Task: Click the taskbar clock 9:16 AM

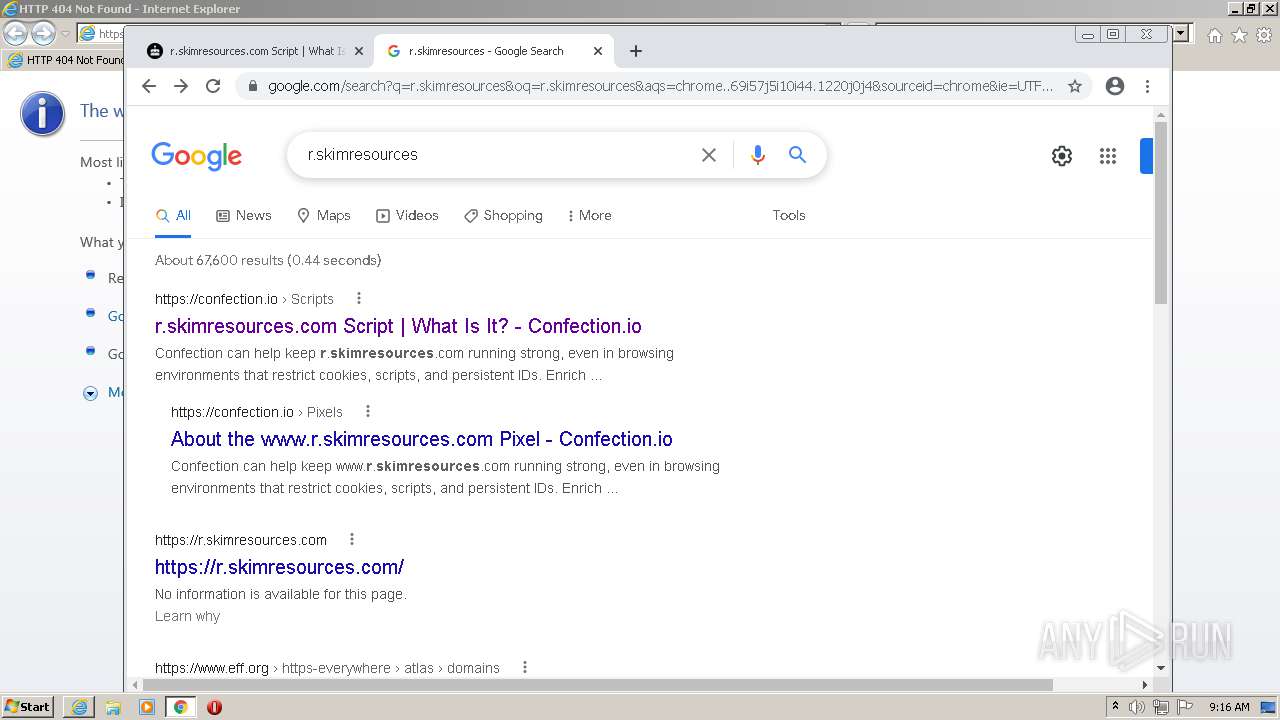Action: [1229, 707]
